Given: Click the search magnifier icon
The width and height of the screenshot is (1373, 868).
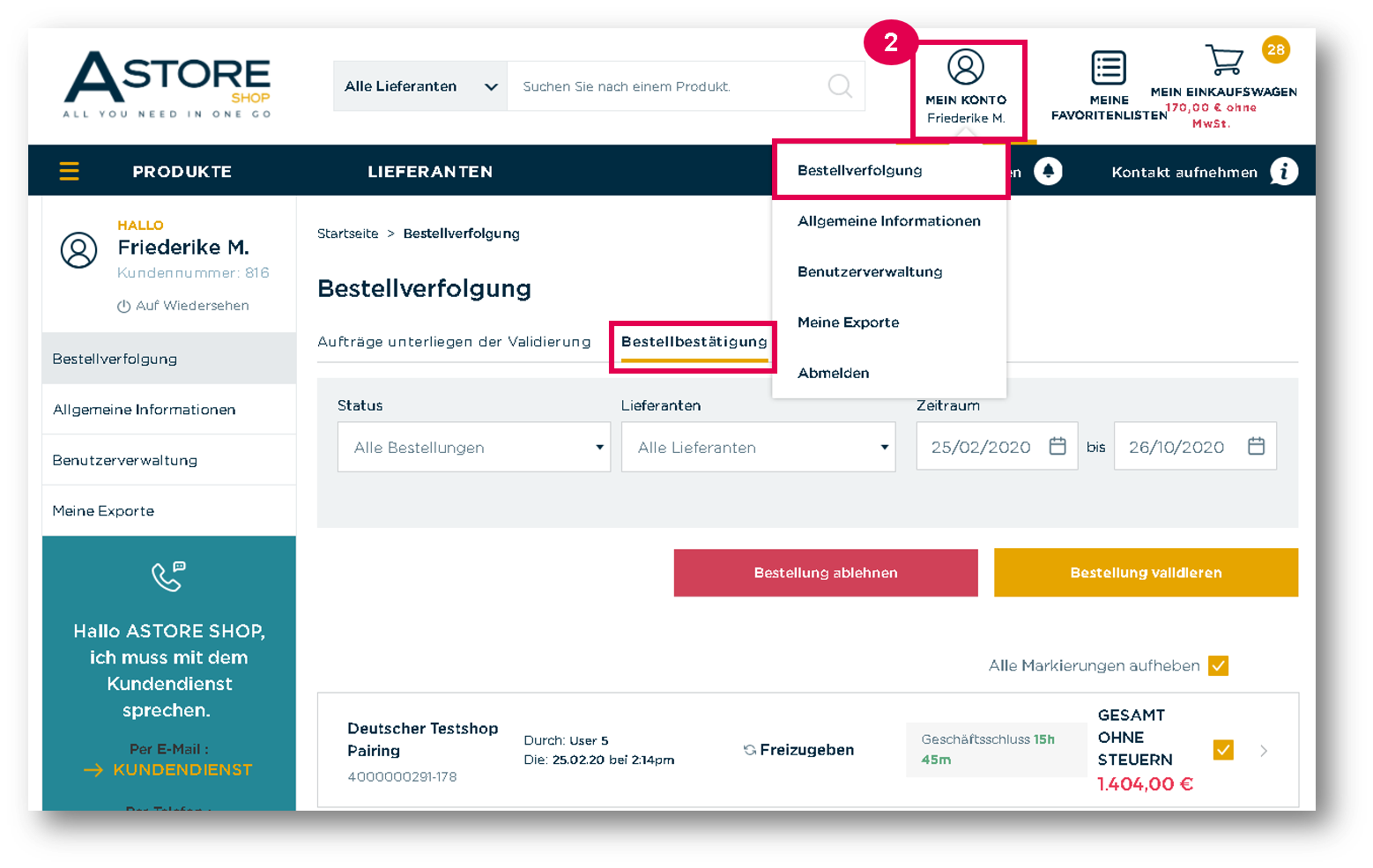Looking at the screenshot, I should pos(840,85).
